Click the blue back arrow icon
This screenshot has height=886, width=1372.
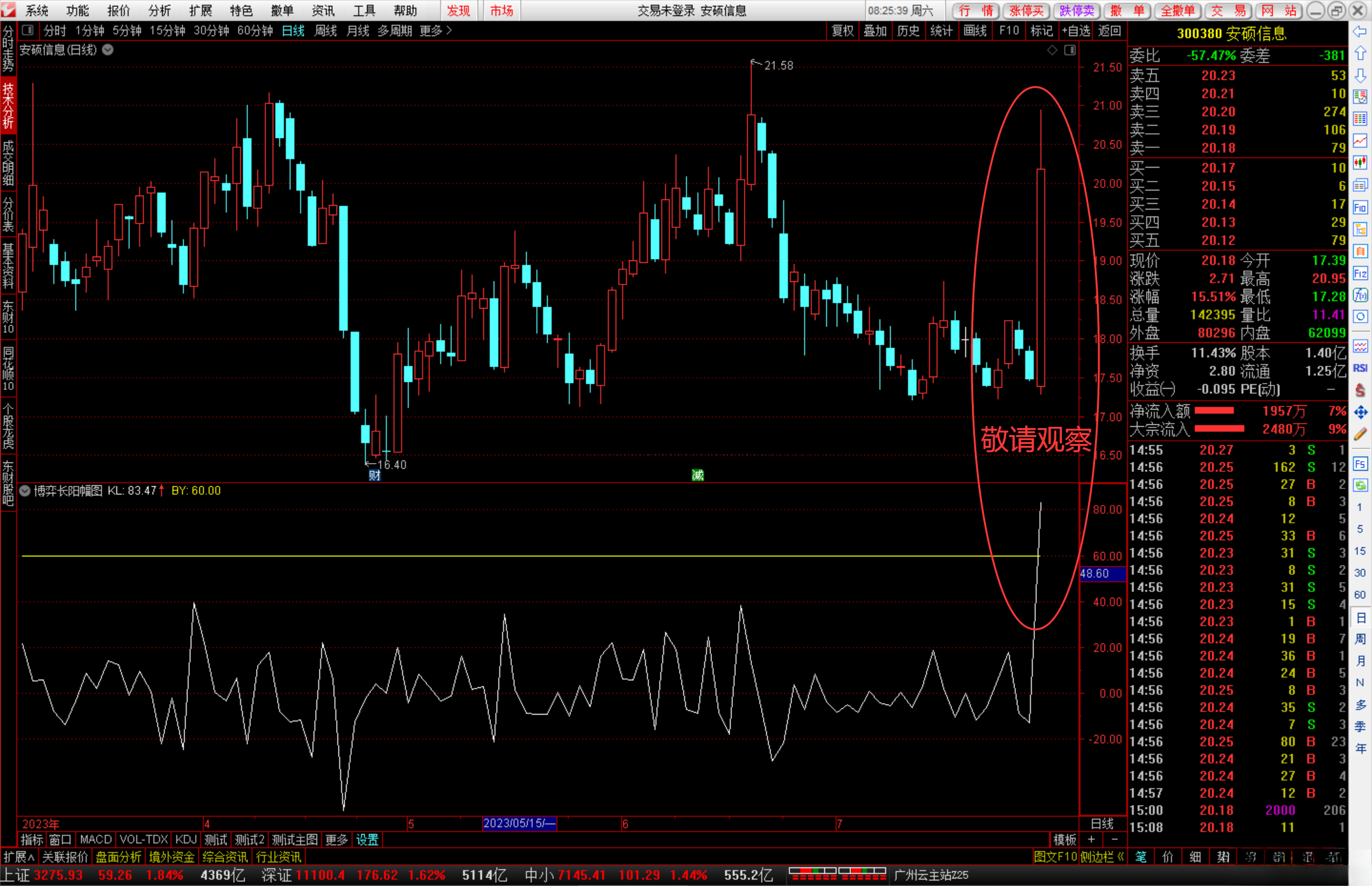point(1360,32)
